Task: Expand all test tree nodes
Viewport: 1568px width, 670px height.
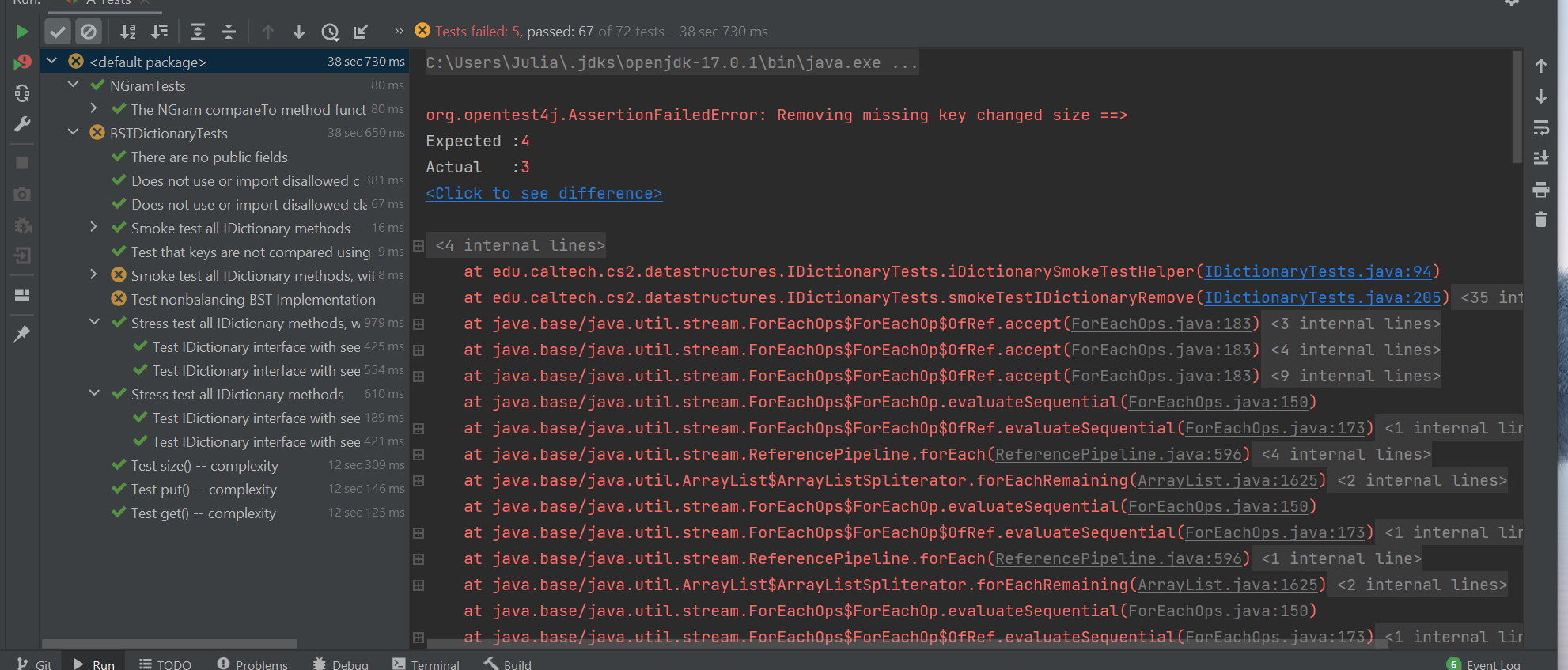Action: 198,32
